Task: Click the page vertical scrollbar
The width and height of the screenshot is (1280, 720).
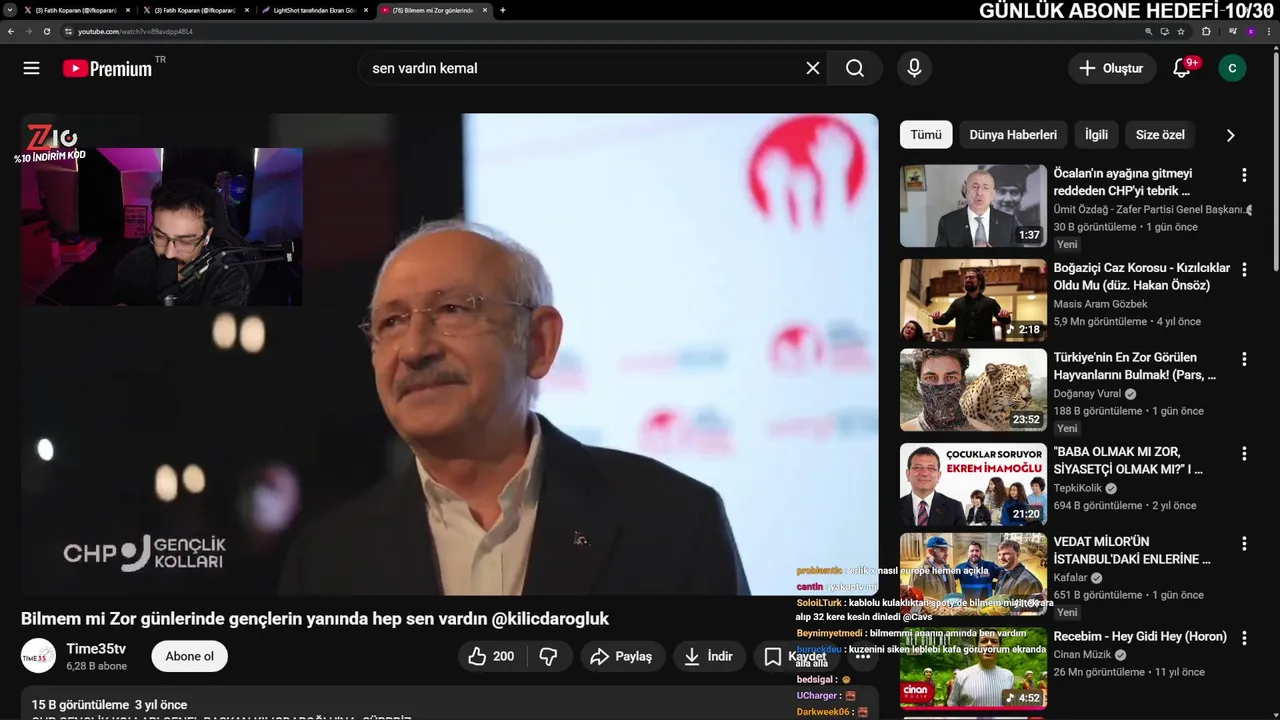Action: (1275, 160)
